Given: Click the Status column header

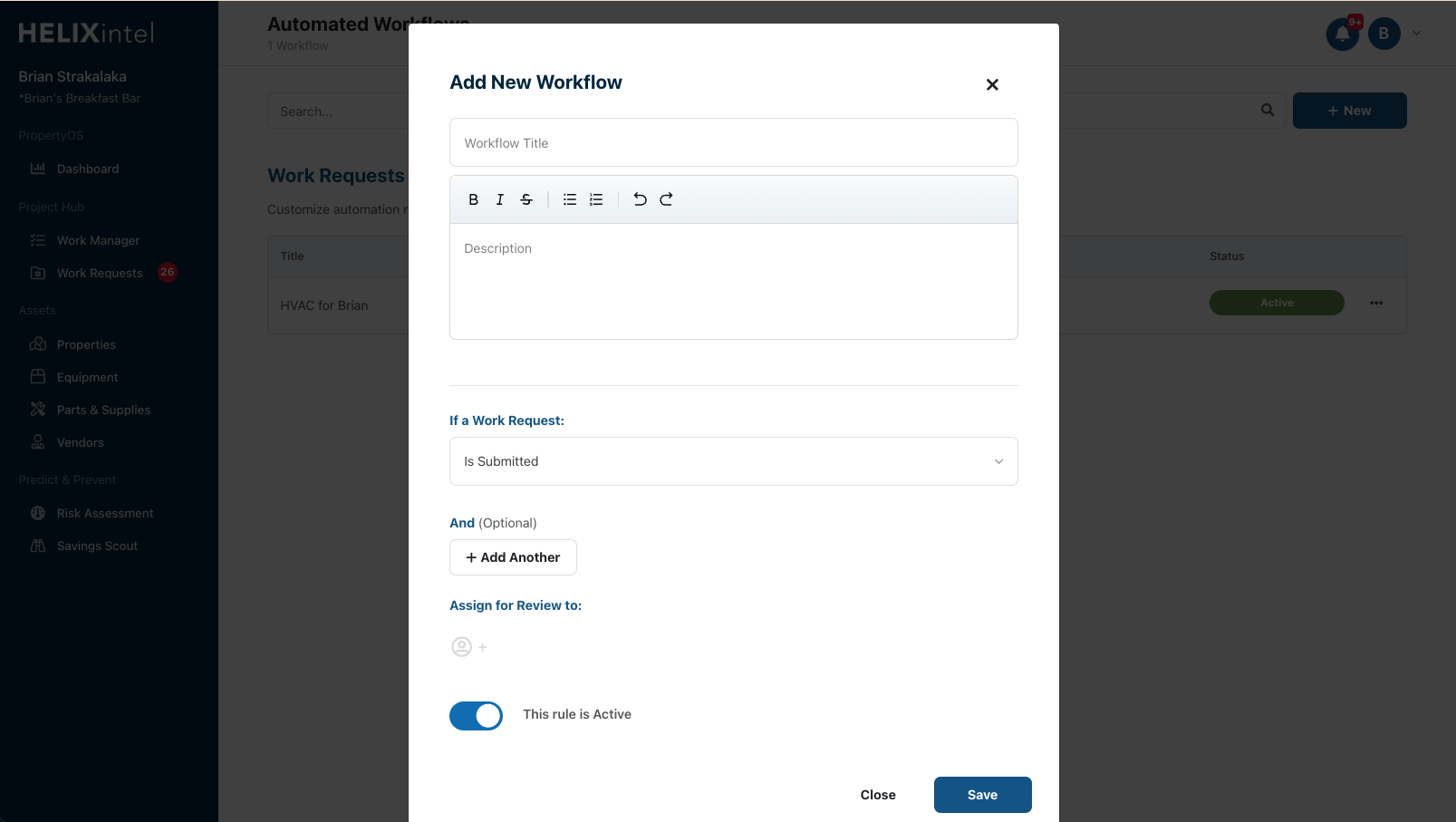Looking at the screenshot, I should click(x=1227, y=256).
